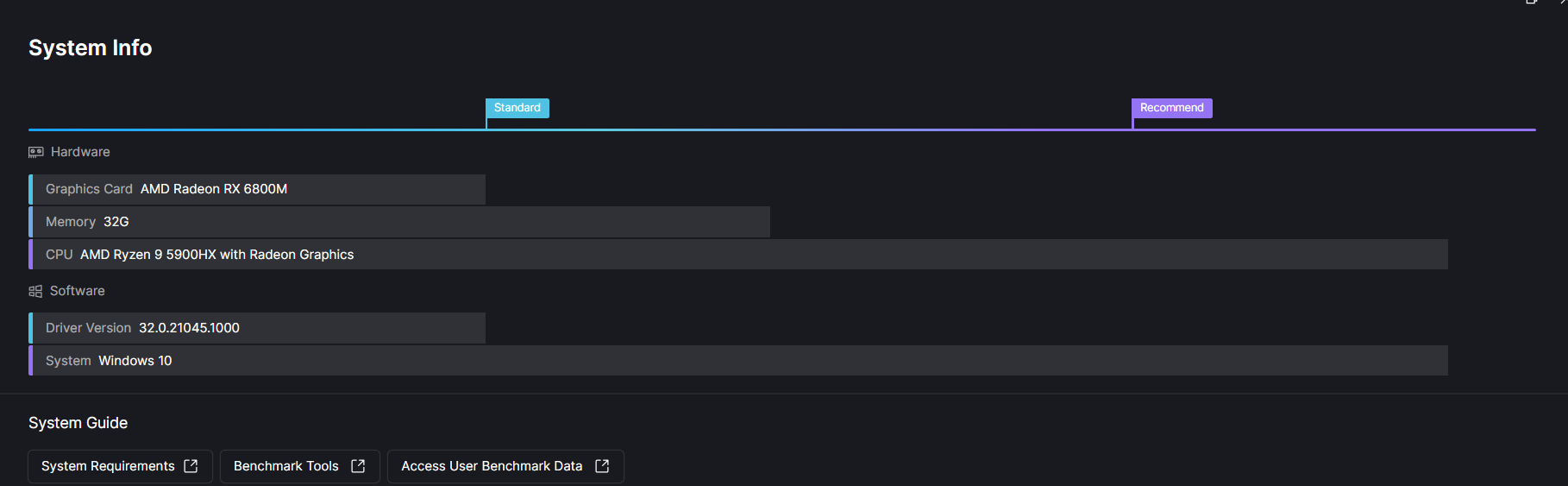Click the Memory 32G rating bar

click(x=399, y=222)
